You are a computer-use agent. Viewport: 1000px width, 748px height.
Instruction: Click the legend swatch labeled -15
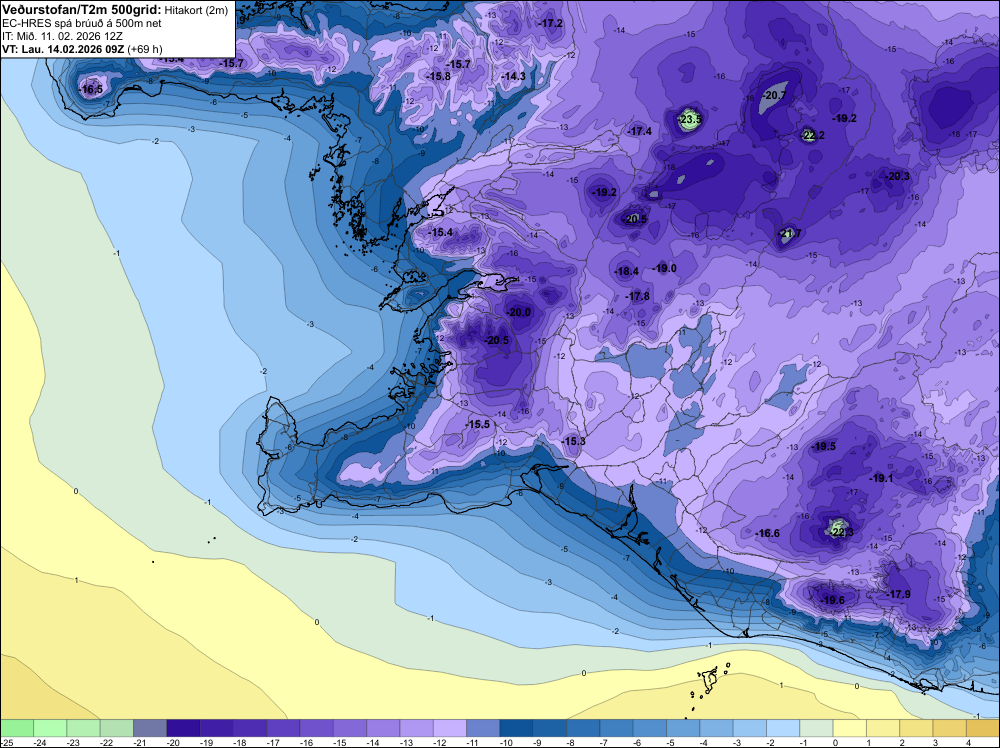(349, 728)
